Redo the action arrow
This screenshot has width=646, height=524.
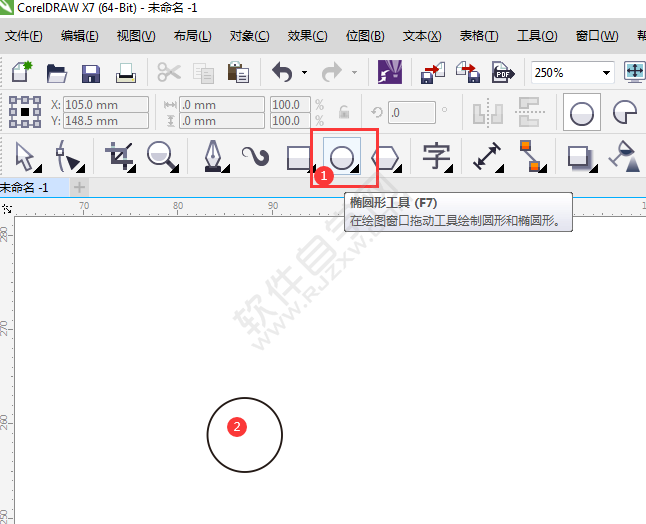point(332,73)
